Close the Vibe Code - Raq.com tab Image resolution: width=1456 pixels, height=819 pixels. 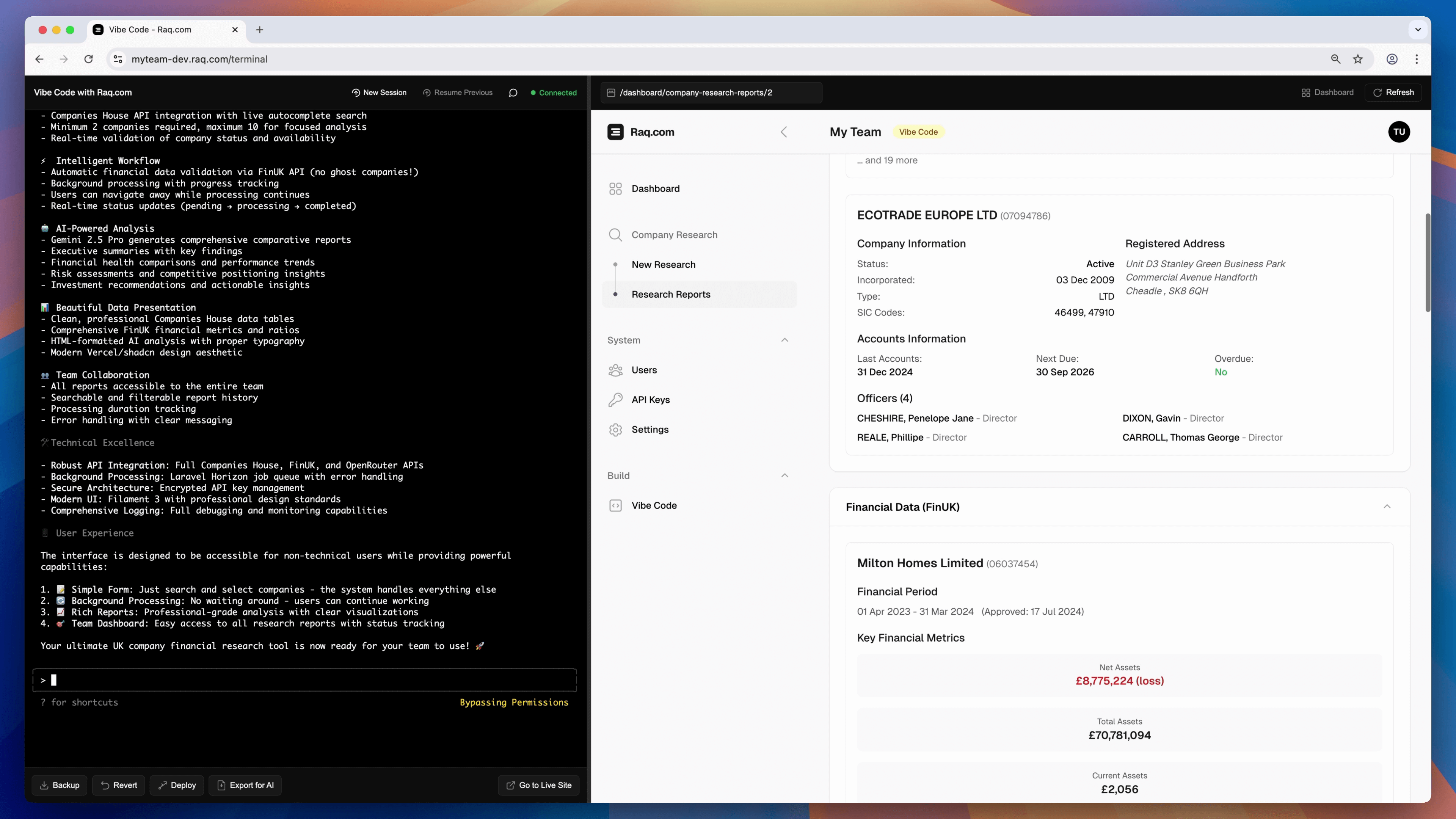235,30
